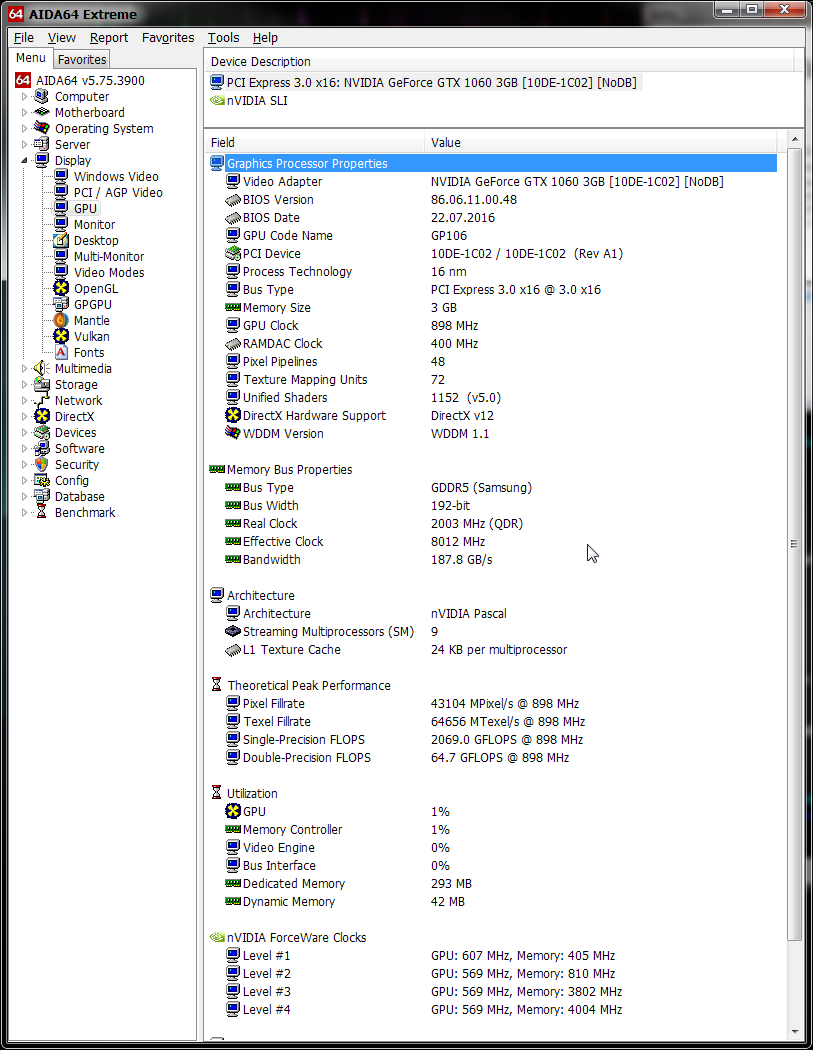The image size is (813, 1050).
Task: Click the Multimedia speaker icon
Action: [x=42, y=368]
